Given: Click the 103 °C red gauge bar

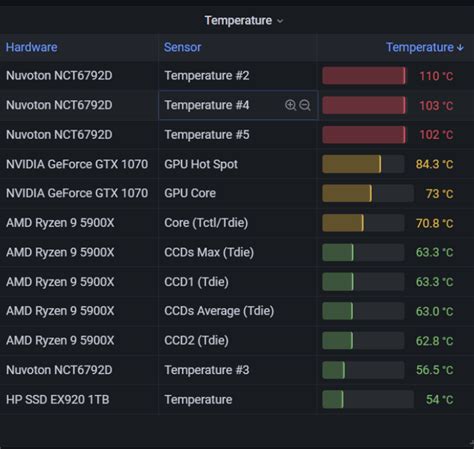Looking at the screenshot, I should point(364,105).
